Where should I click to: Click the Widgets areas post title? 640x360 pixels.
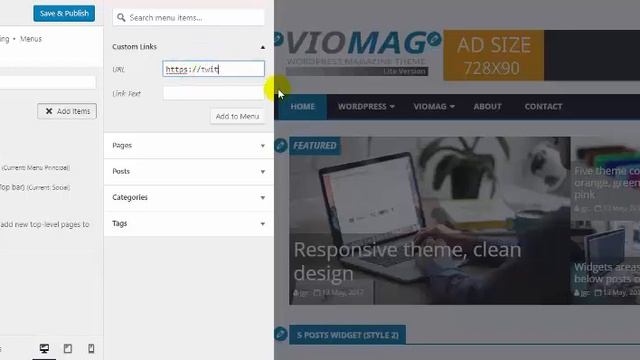tap(607, 273)
